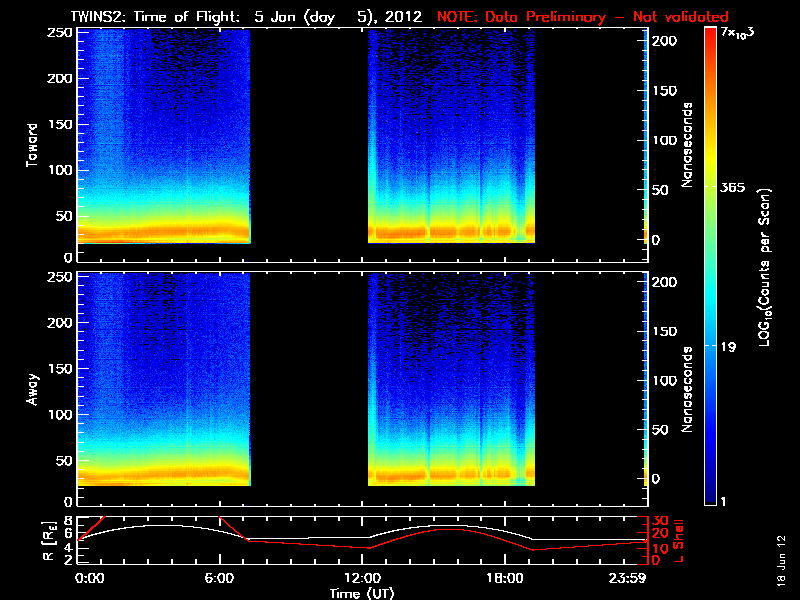800x600 pixels.
Task: Click the Away panel's early-morning data block
Action: click(x=164, y=380)
